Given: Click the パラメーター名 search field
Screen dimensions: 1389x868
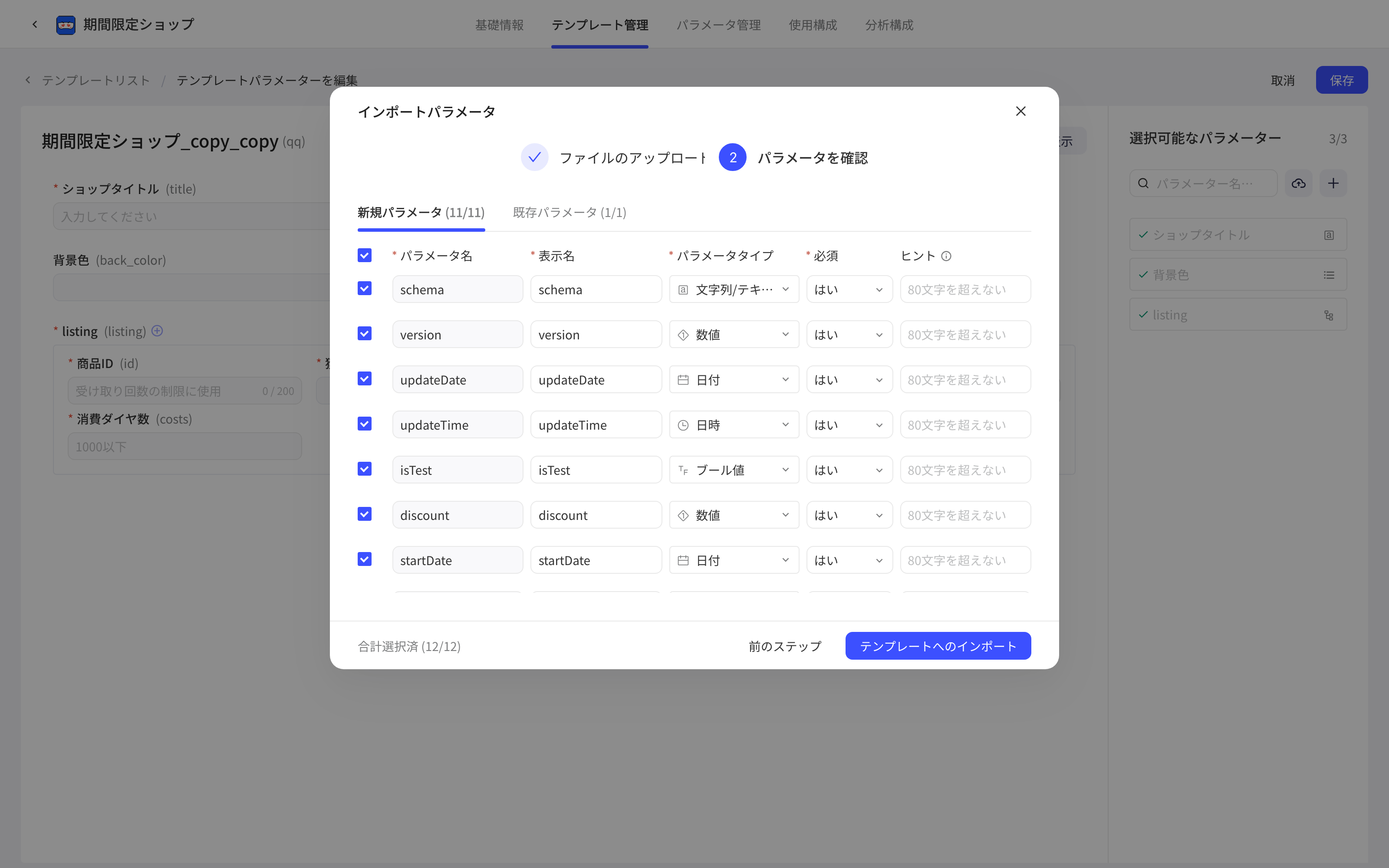Looking at the screenshot, I should (1204, 183).
